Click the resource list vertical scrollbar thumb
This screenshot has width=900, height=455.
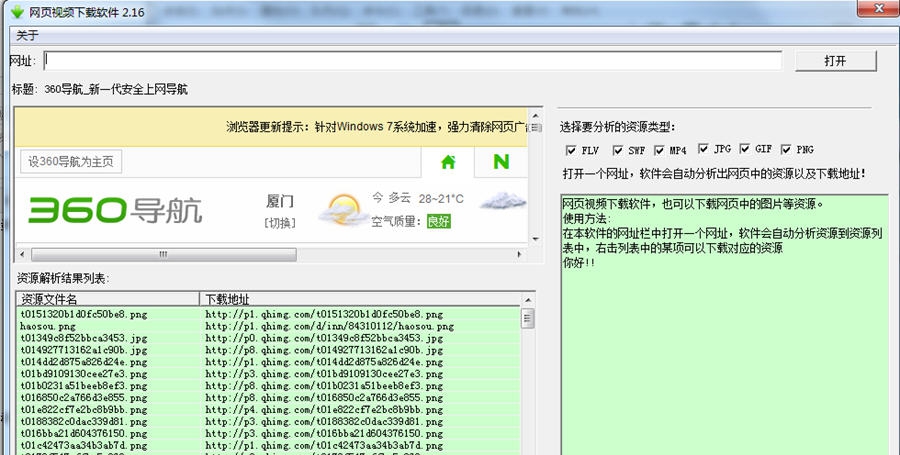(x=528, y=318)
